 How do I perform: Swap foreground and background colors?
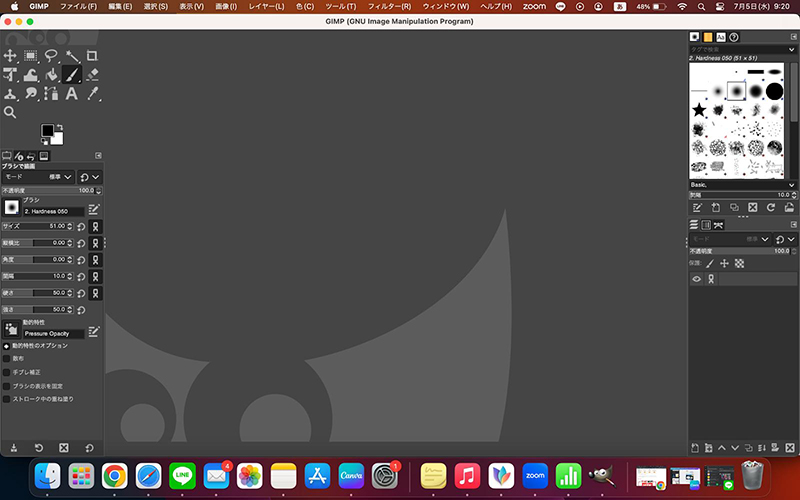tap(60, 127)
